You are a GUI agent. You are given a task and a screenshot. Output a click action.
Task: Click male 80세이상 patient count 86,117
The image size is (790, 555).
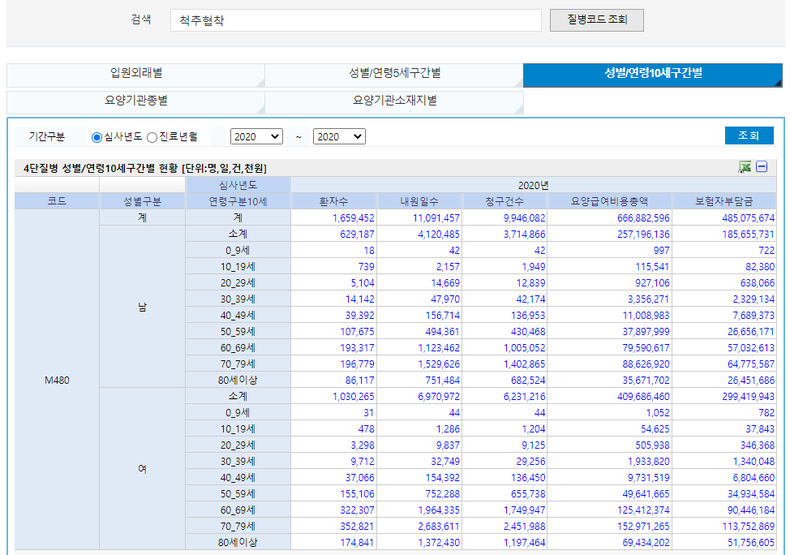pyautogui.click(x=360, y=380)
